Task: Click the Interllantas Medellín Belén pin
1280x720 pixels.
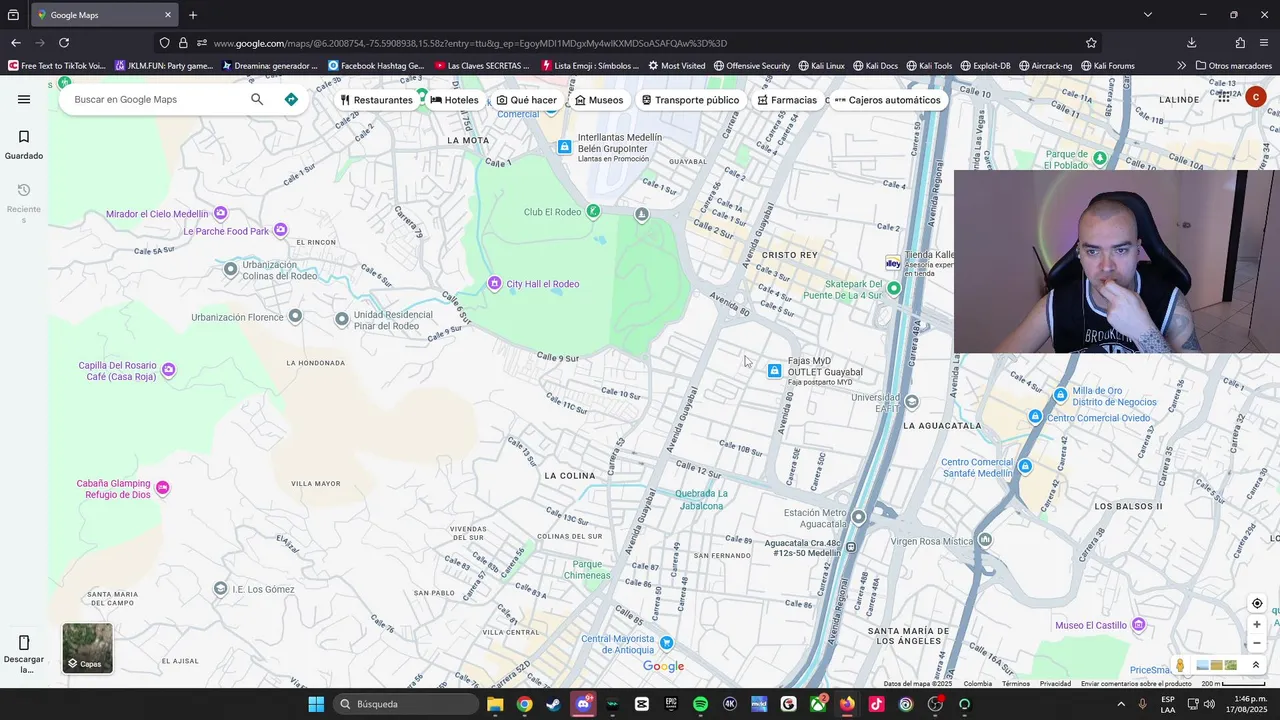Action: tap(565, 147)
